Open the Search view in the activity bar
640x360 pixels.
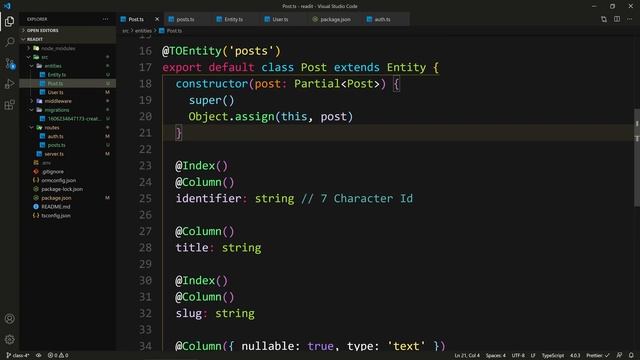pos(9,42)
